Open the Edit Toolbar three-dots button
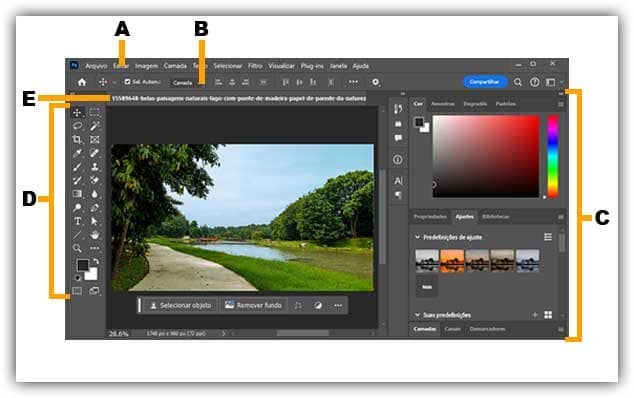Image resolution: width=634 pixels, height=398 pixels. pos(95,248)
